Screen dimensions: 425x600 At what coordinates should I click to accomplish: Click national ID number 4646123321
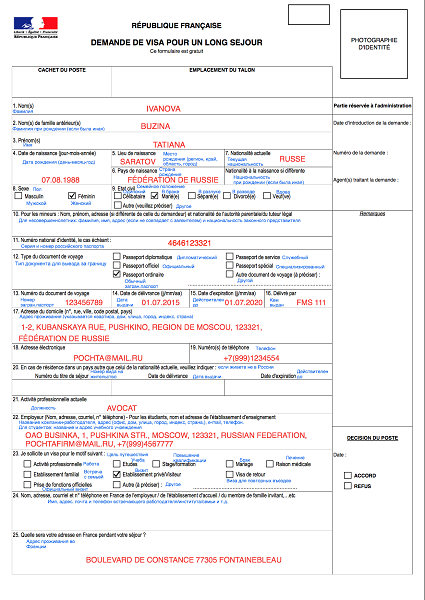(x=189, y=243)
